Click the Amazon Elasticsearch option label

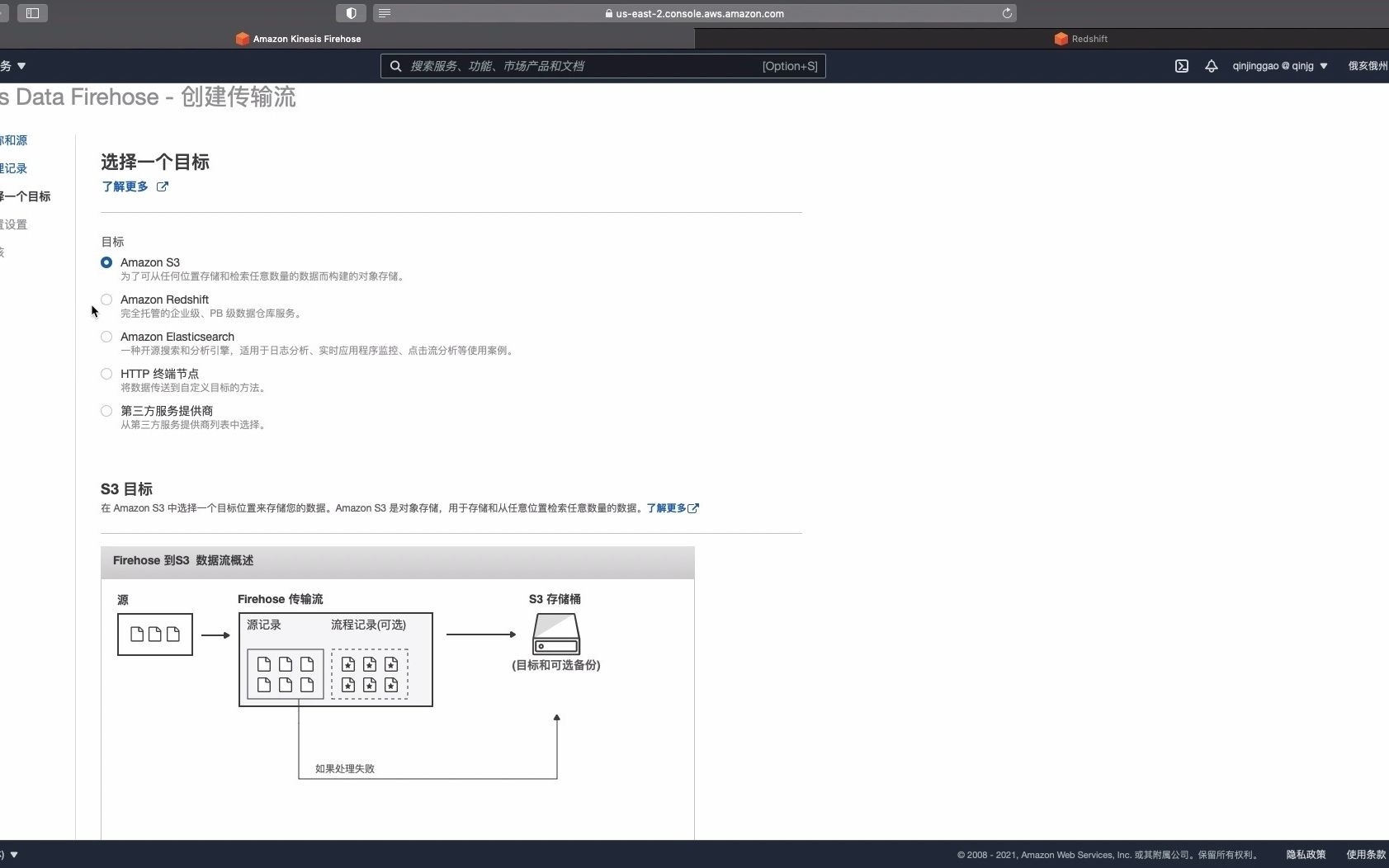(x=177, y=337)
